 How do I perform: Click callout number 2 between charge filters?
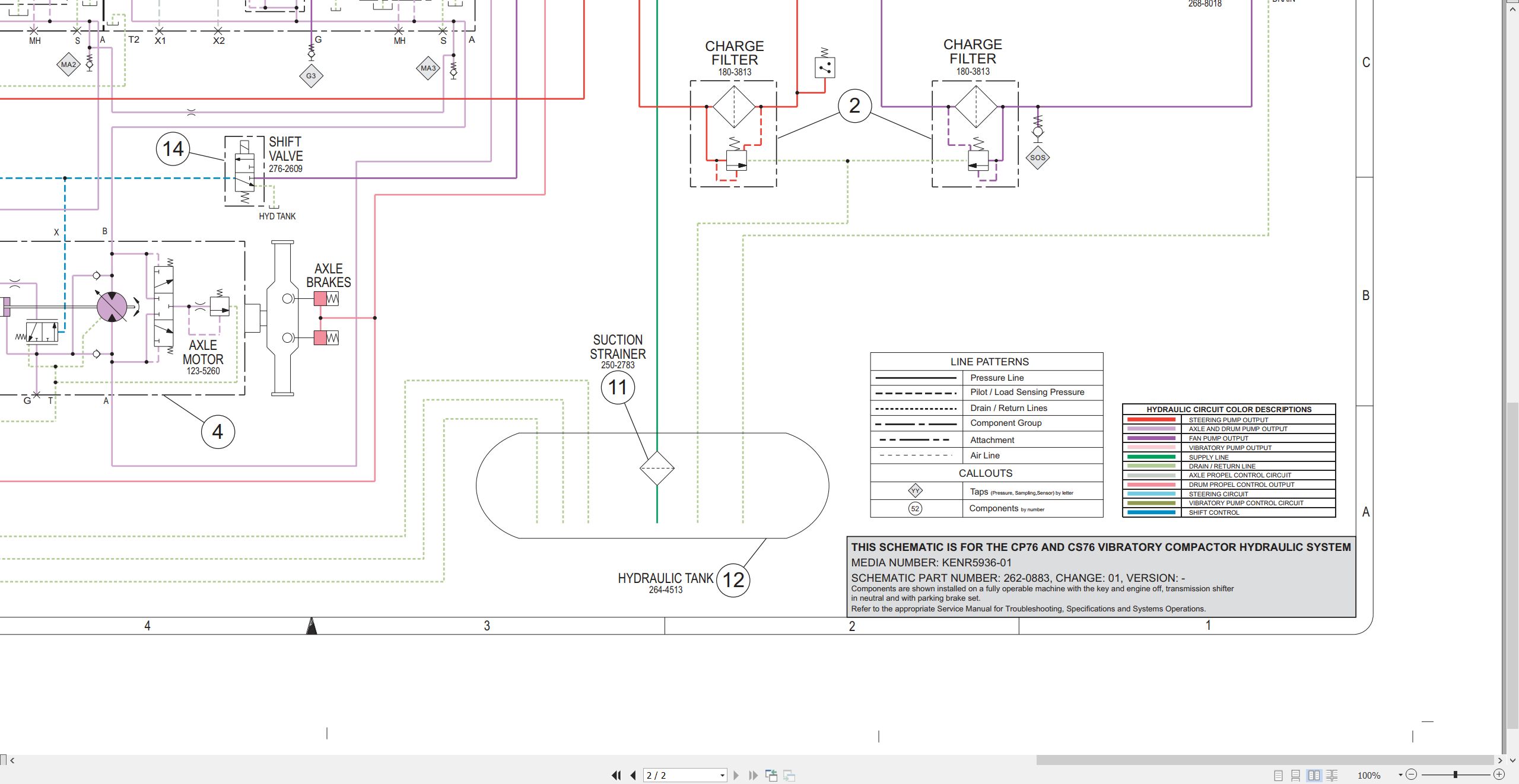pos(854,106)
